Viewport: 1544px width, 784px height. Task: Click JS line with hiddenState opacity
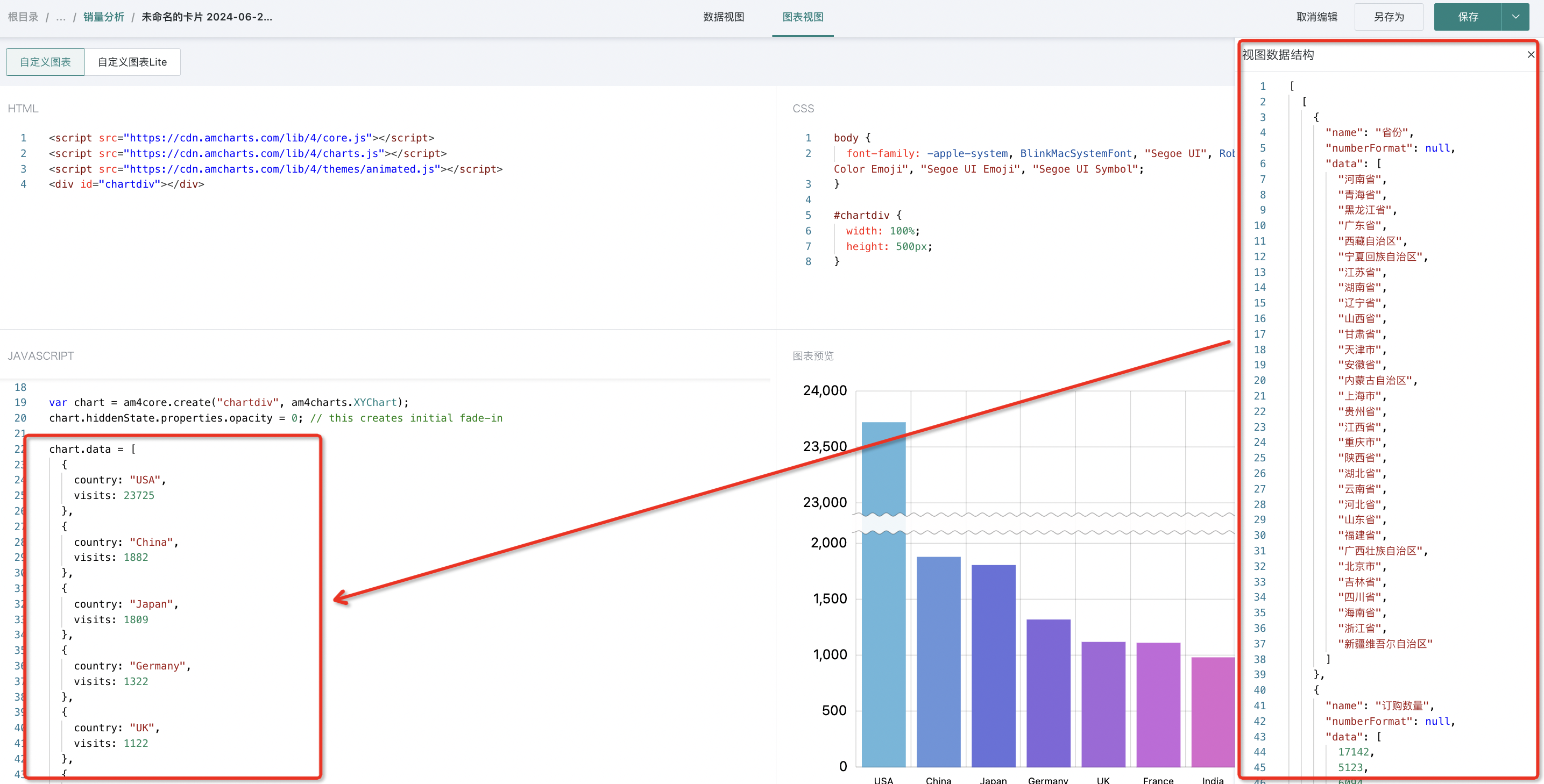coord(275,418)
